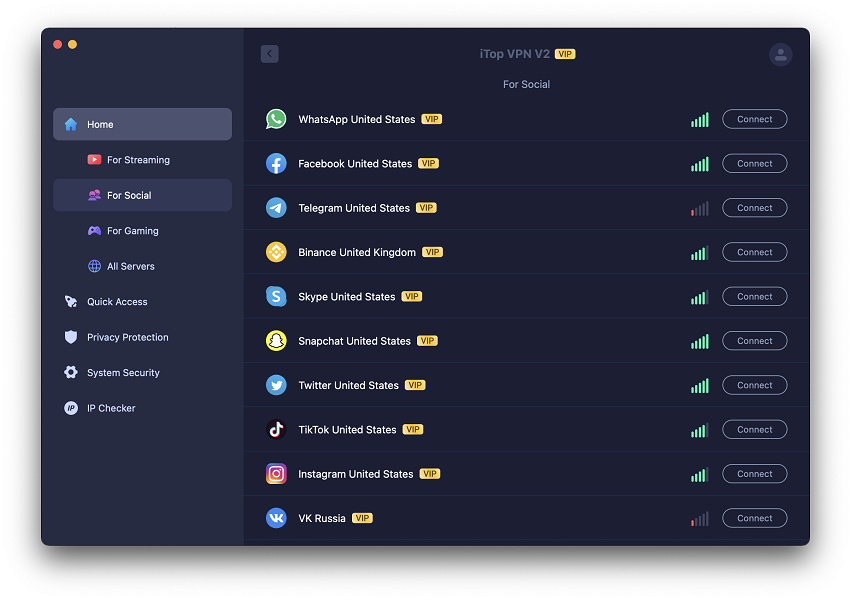Select 'TikTok United States' server name
Screen dimensions: 851x600
347,430
